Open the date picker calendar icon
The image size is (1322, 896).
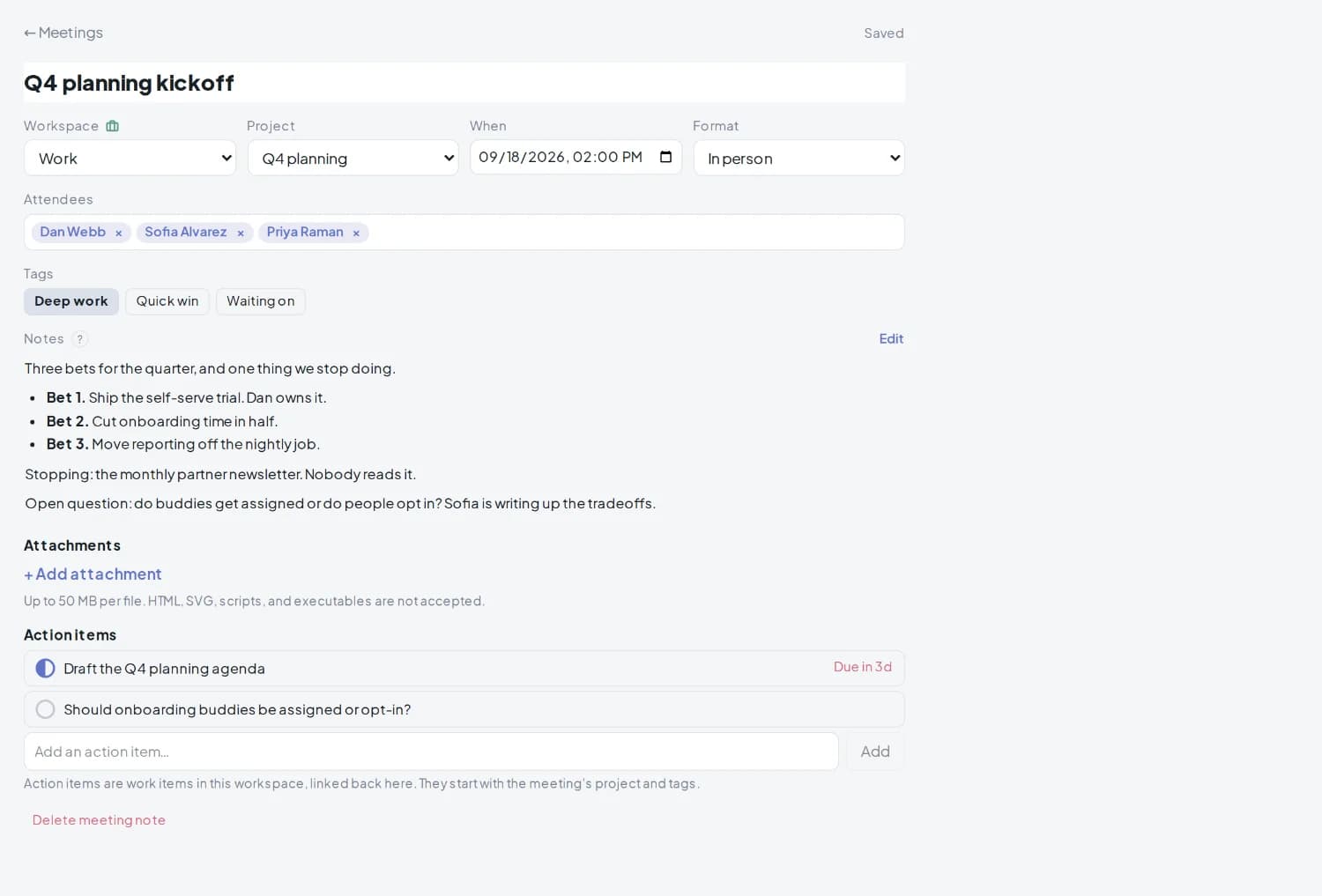(x=665, y=157)
